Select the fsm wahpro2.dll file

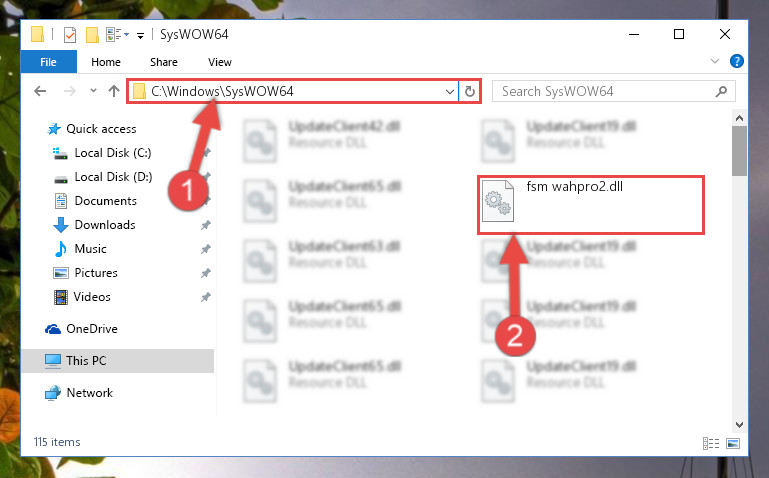point(590,204)
